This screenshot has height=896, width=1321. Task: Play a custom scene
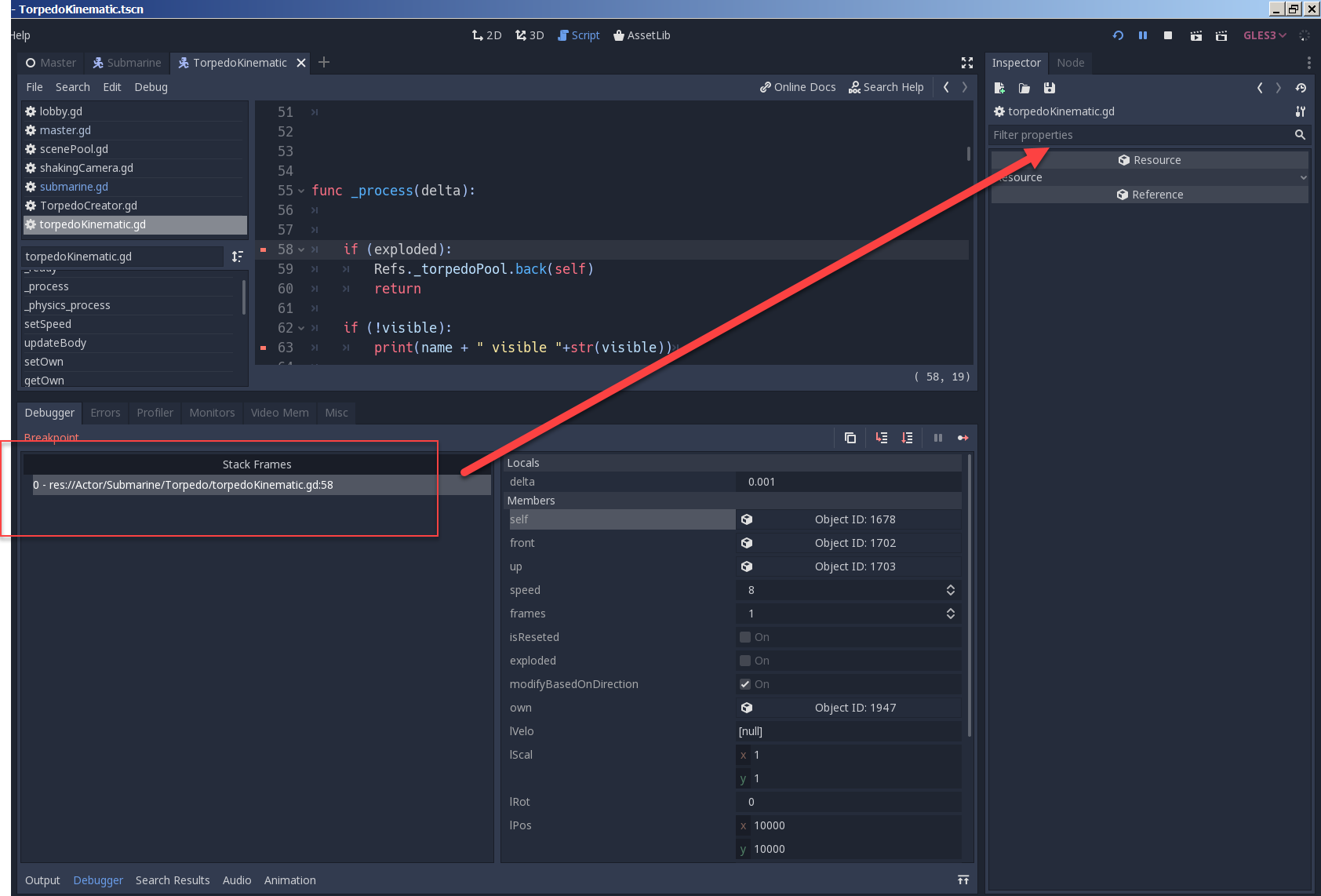[x=1221, y=35]
